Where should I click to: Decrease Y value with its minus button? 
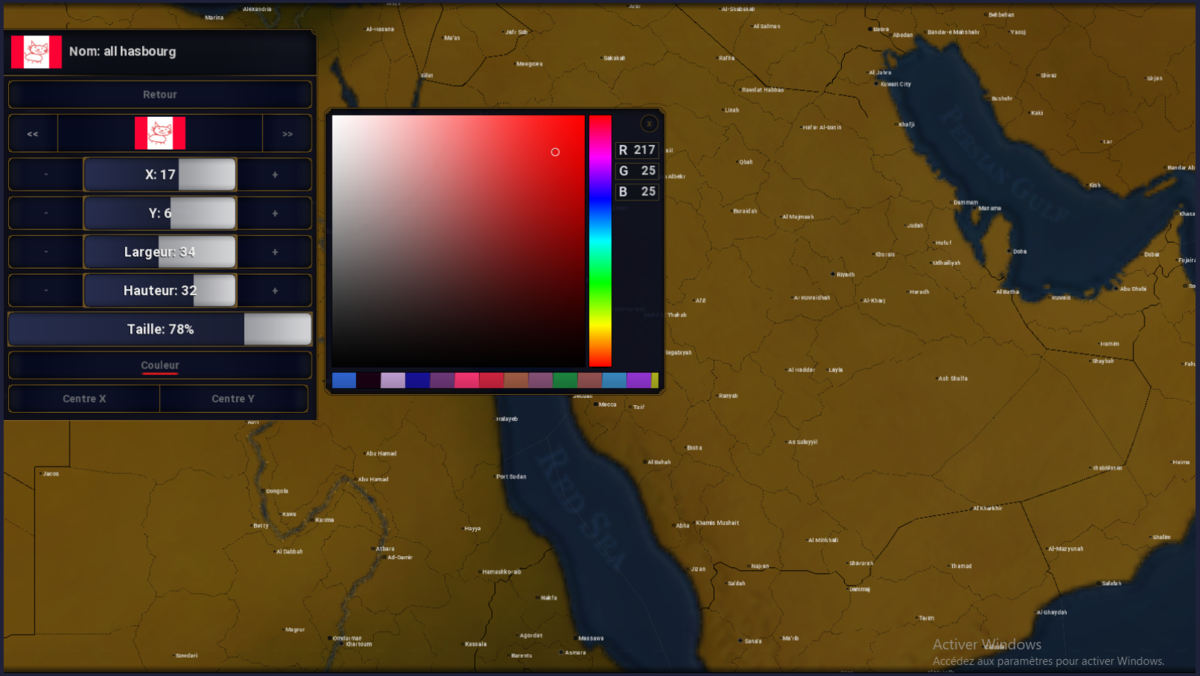(46, 213)
